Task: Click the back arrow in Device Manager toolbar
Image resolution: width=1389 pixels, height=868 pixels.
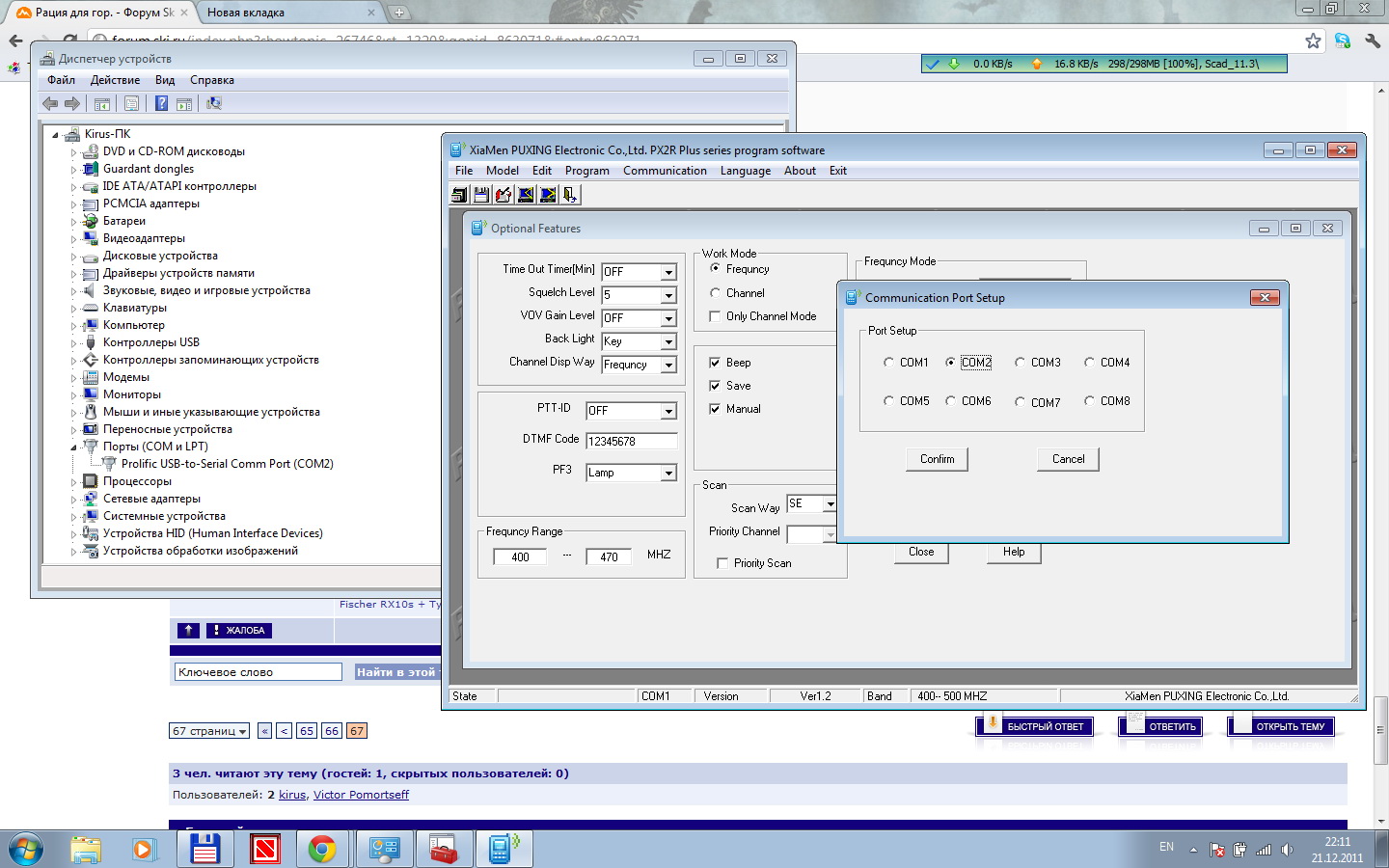Action: pyautogui.click(x=50, y=103)
